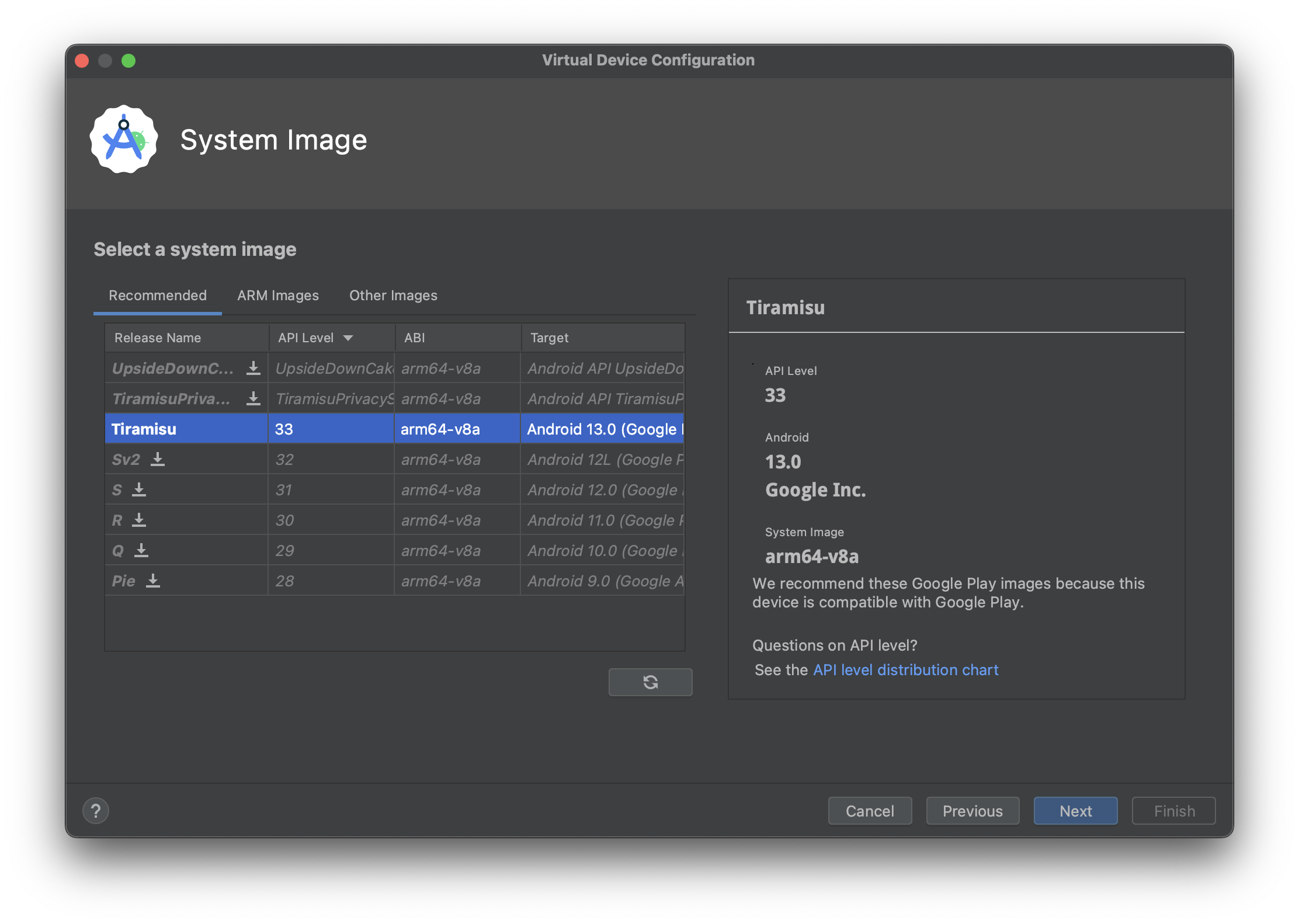Click download icon next to Sv2
1299x924 pixels.
[157, 459]
